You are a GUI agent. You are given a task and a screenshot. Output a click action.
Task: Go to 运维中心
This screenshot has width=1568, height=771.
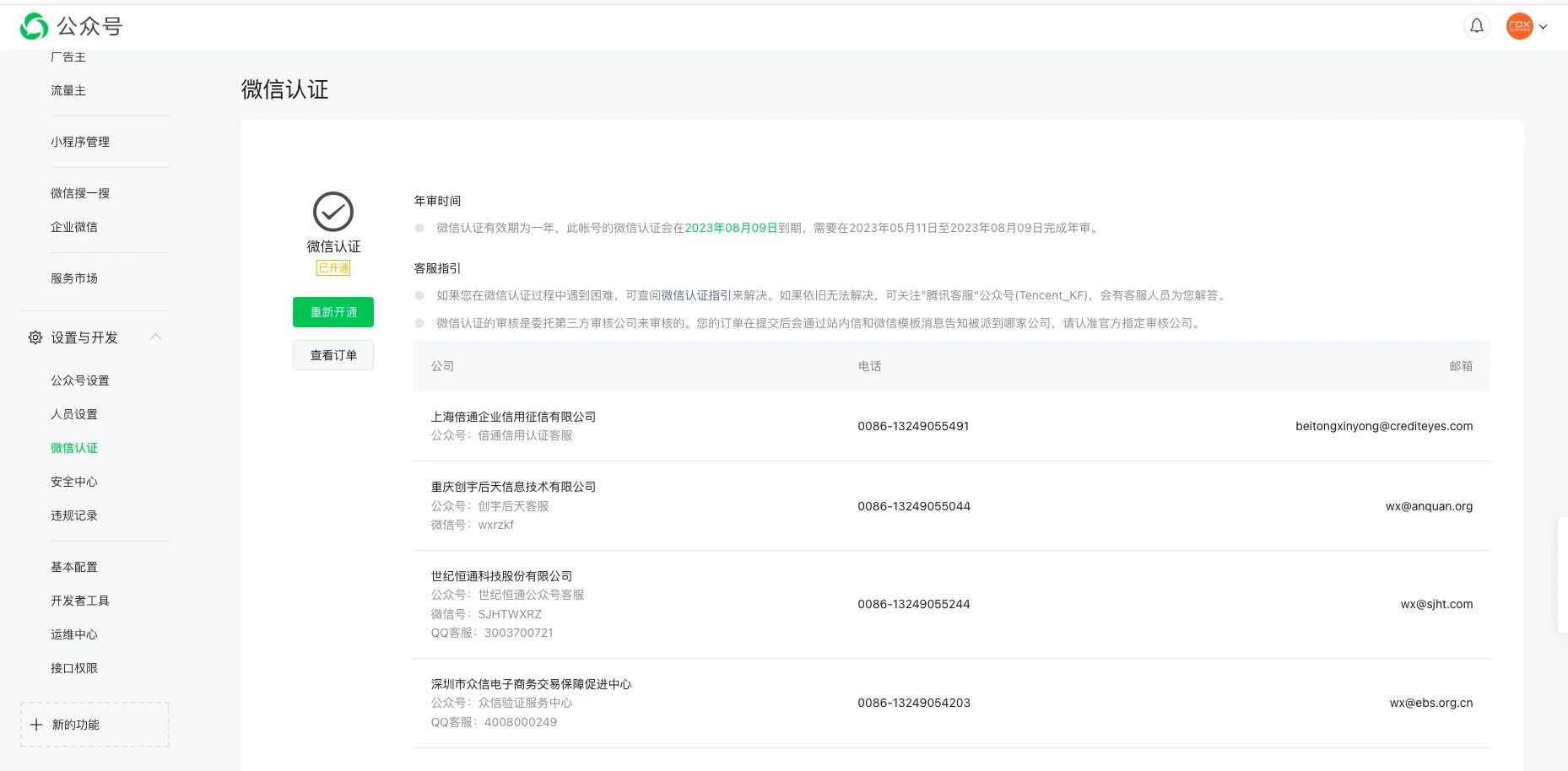point(74,634)
